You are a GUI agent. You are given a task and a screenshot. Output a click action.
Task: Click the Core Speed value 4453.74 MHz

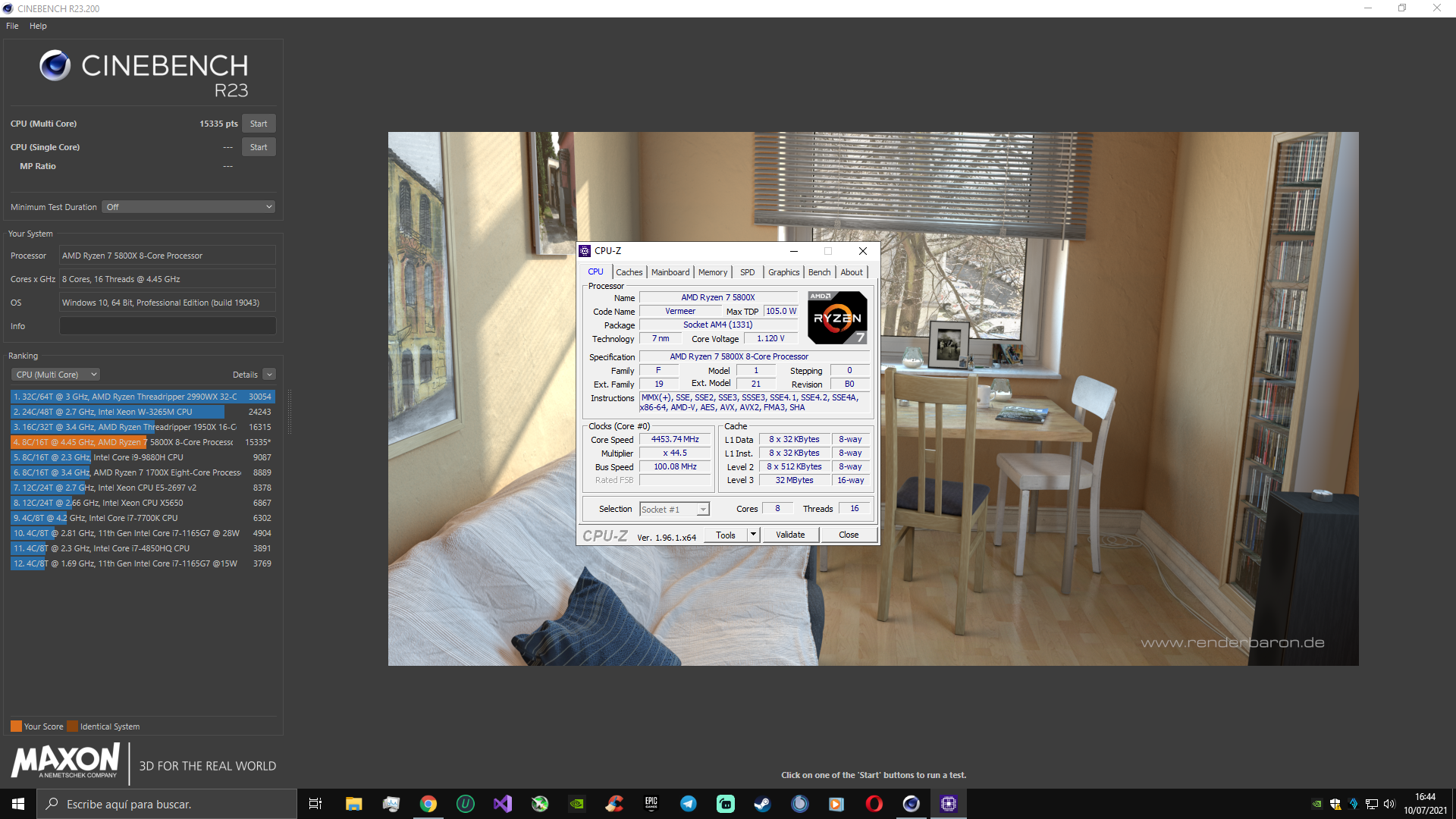click(675, 439)
